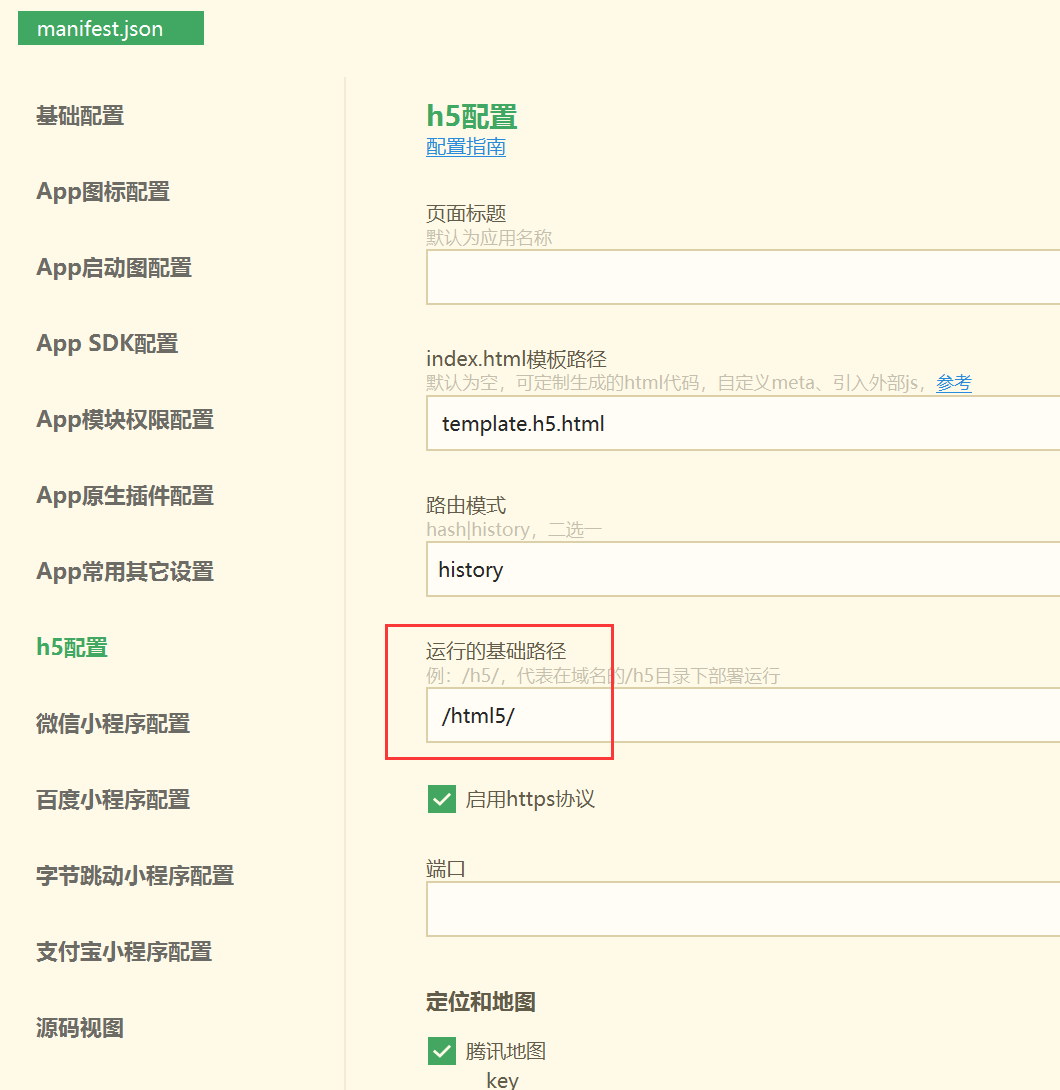Open the 配置指南 link

coord(466,147)
